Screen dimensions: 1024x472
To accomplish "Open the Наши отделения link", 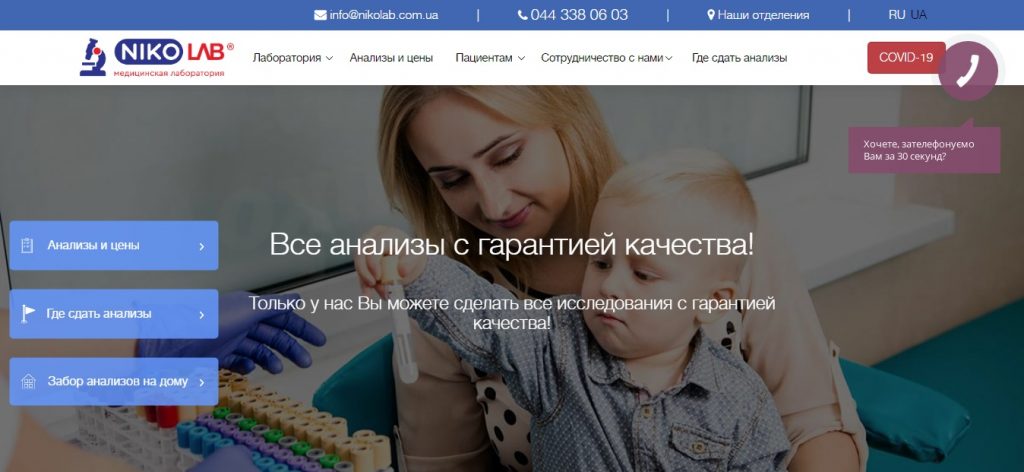I will 763,15.
